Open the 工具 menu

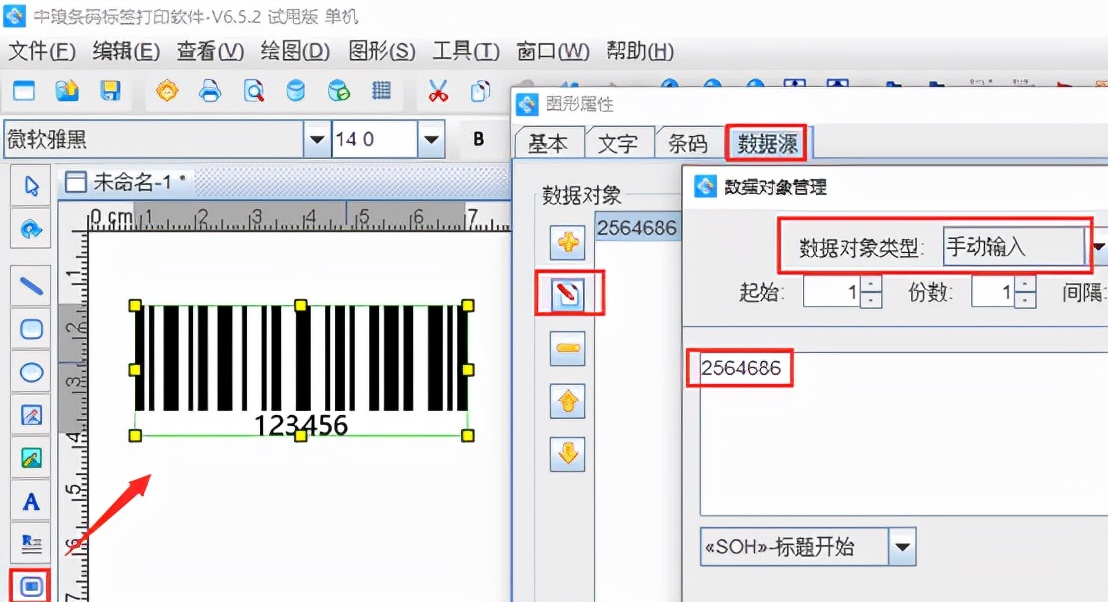[x=464, y=51]
